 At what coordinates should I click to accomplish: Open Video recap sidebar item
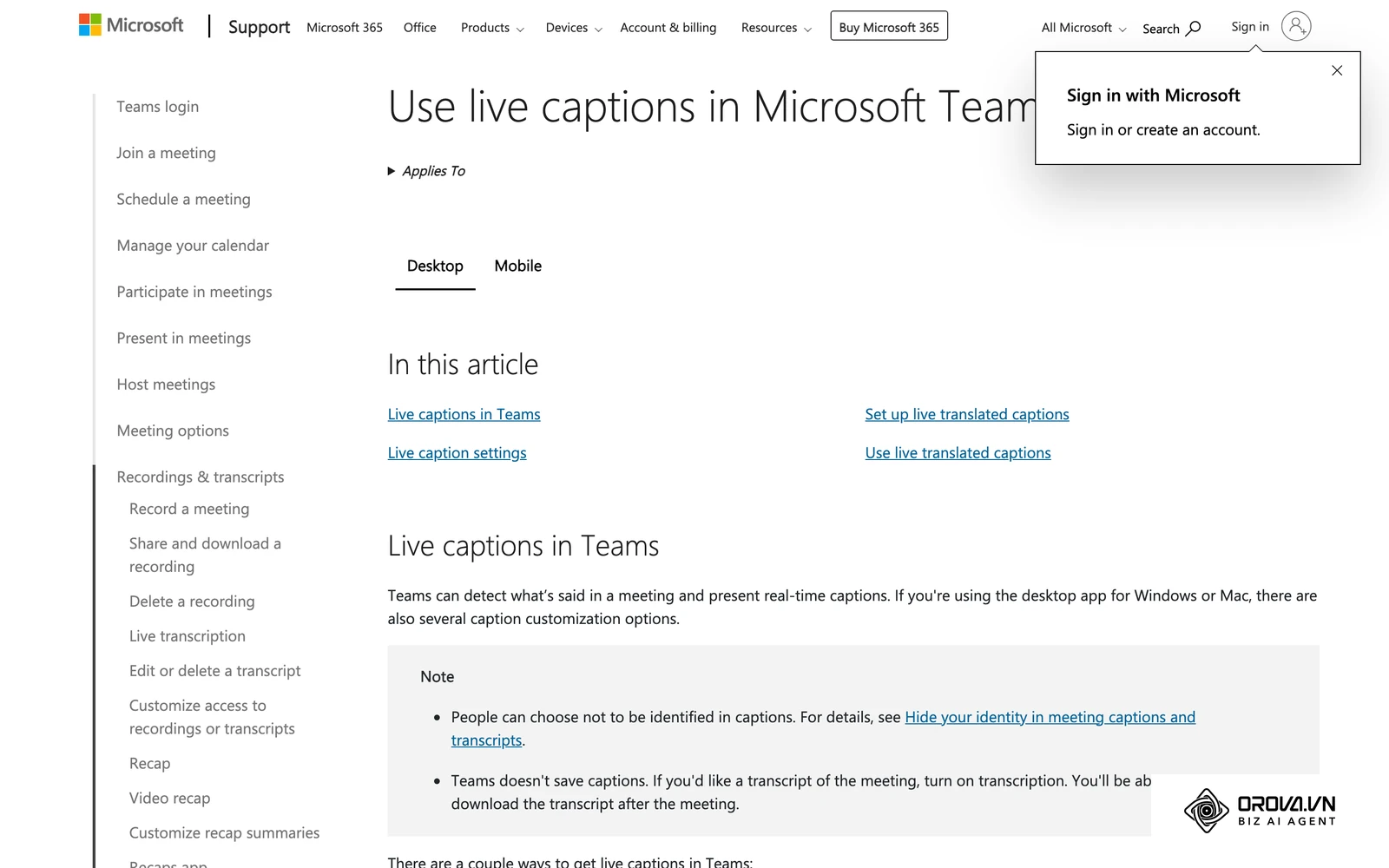(x=170, y=799)
